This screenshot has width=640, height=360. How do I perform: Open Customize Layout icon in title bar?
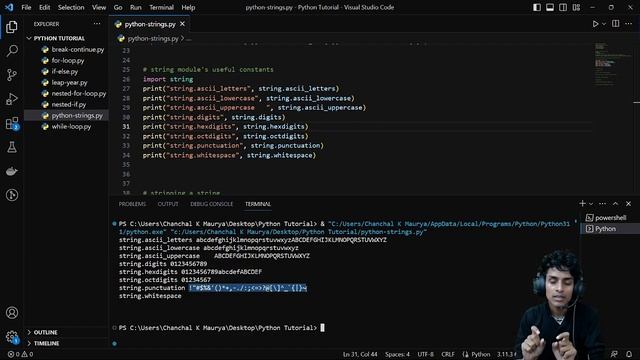pyautogui.click(x=576, y=7)
